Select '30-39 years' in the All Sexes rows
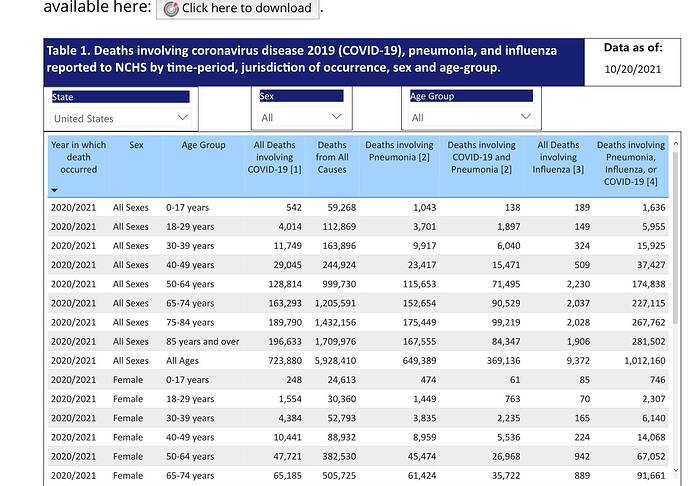 coord(190,246)
